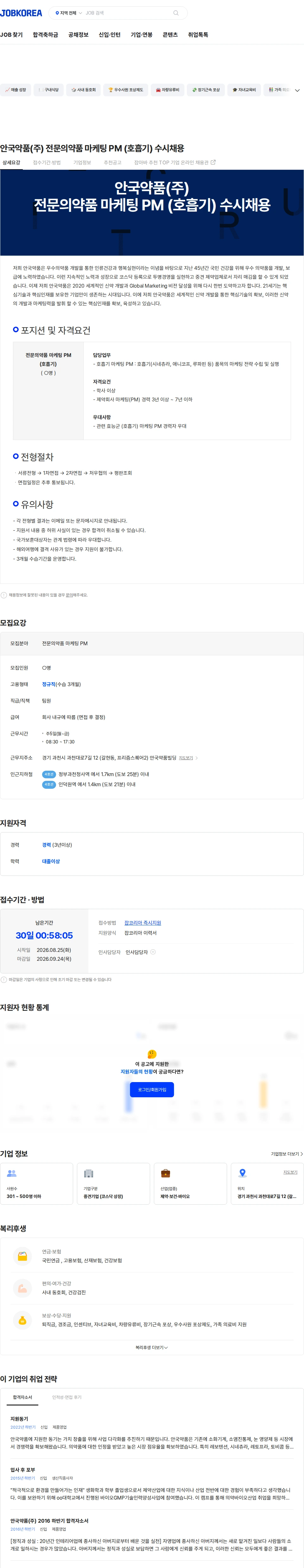Open the 콘텐츠 menu
304x1568 pixels.
tap(170, 35)
